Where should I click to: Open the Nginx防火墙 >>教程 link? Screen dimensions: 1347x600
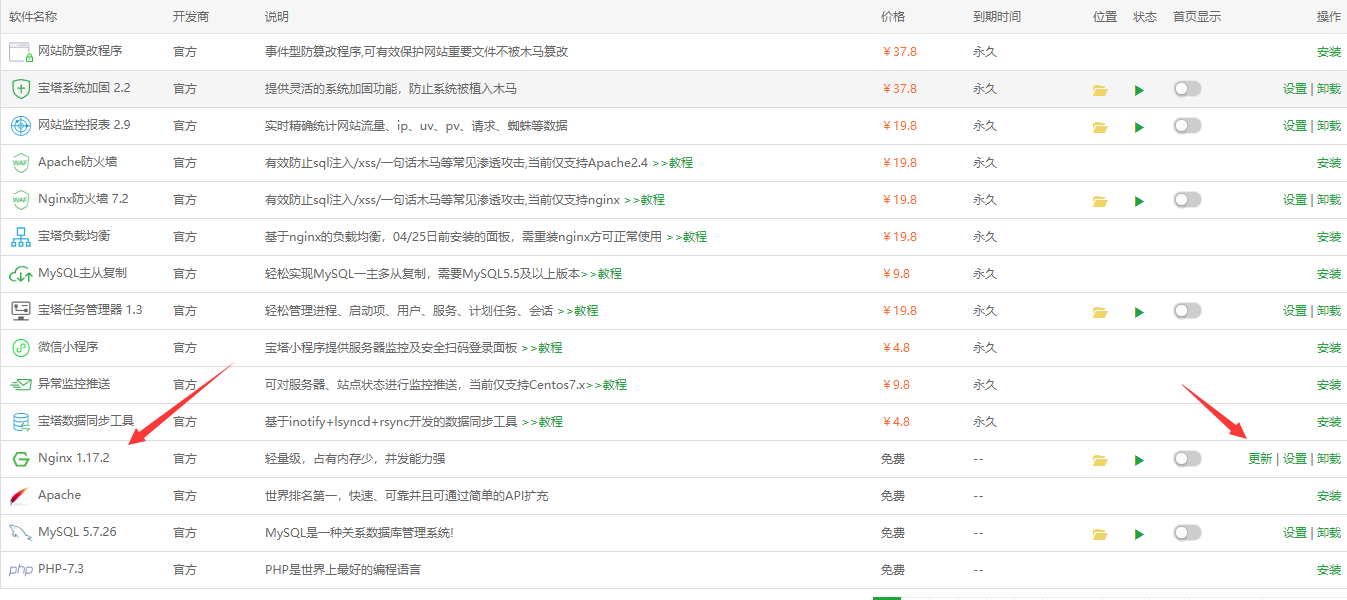point(644,200)
